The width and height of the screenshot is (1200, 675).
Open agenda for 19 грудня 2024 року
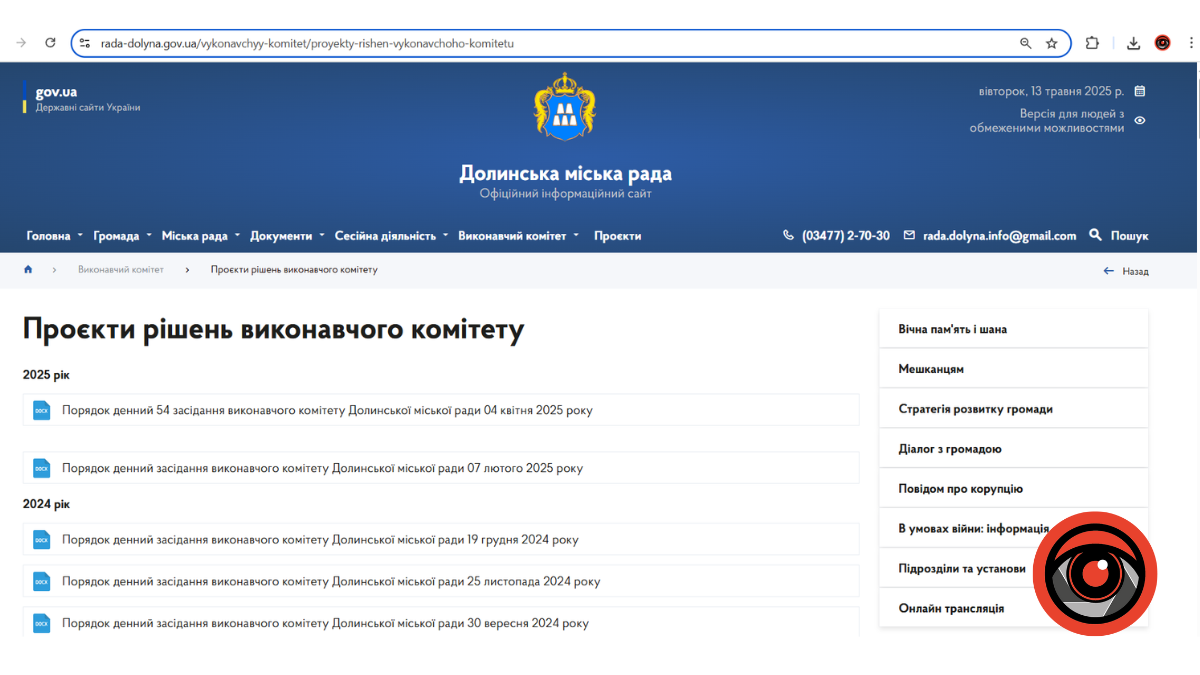pyautogui.click(x=320, y=540)
